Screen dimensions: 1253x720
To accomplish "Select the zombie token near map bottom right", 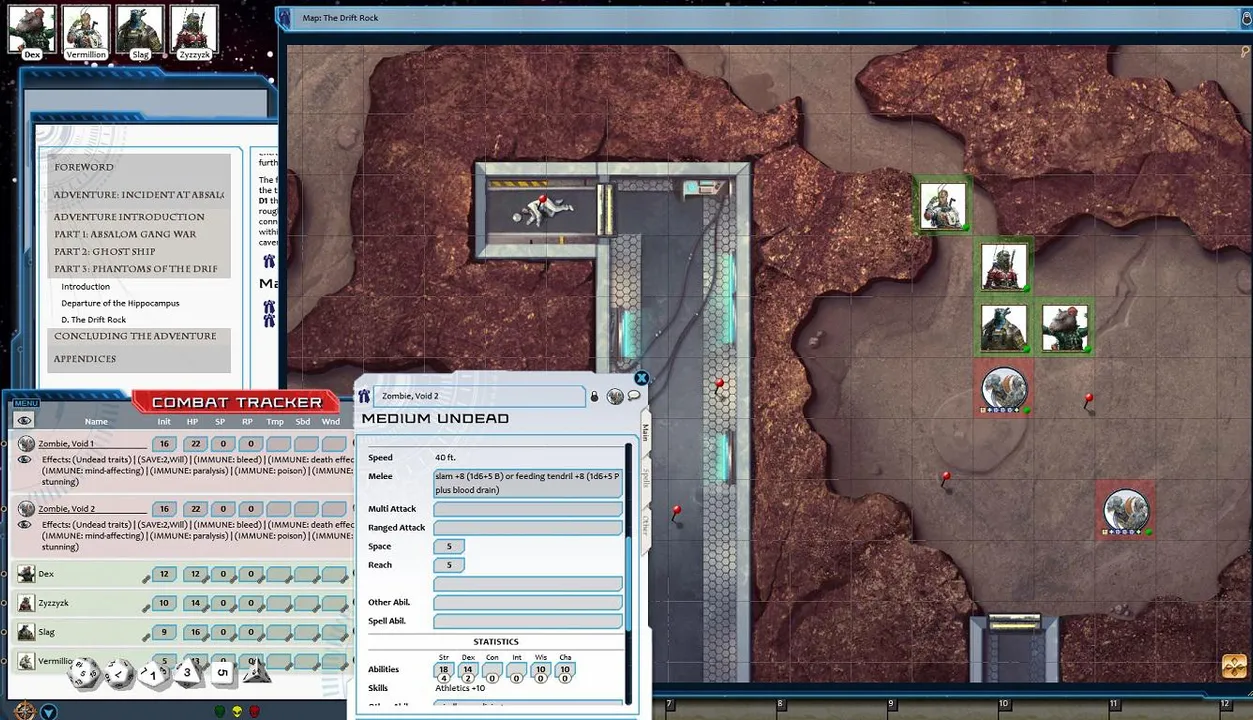I will pyautogui.click(x=1126, y=511).
